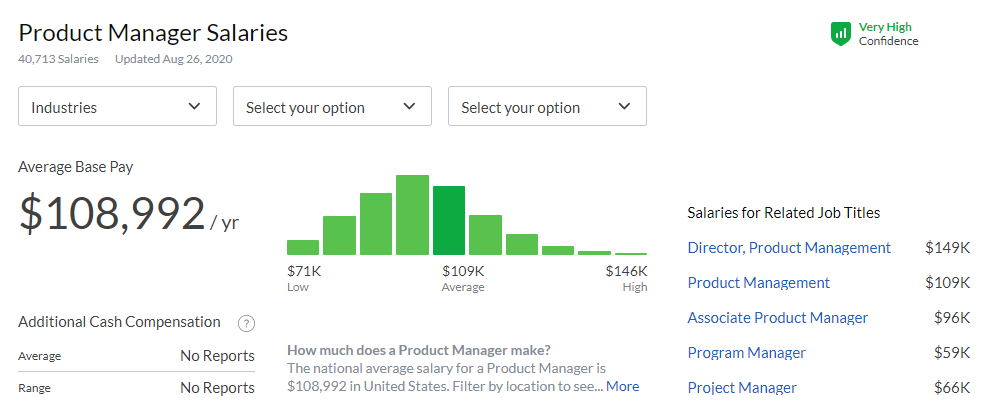The width and height of the screenshot is (985, 415).
Task: Click the third histogram bar from the left
Action: point(376,224)
